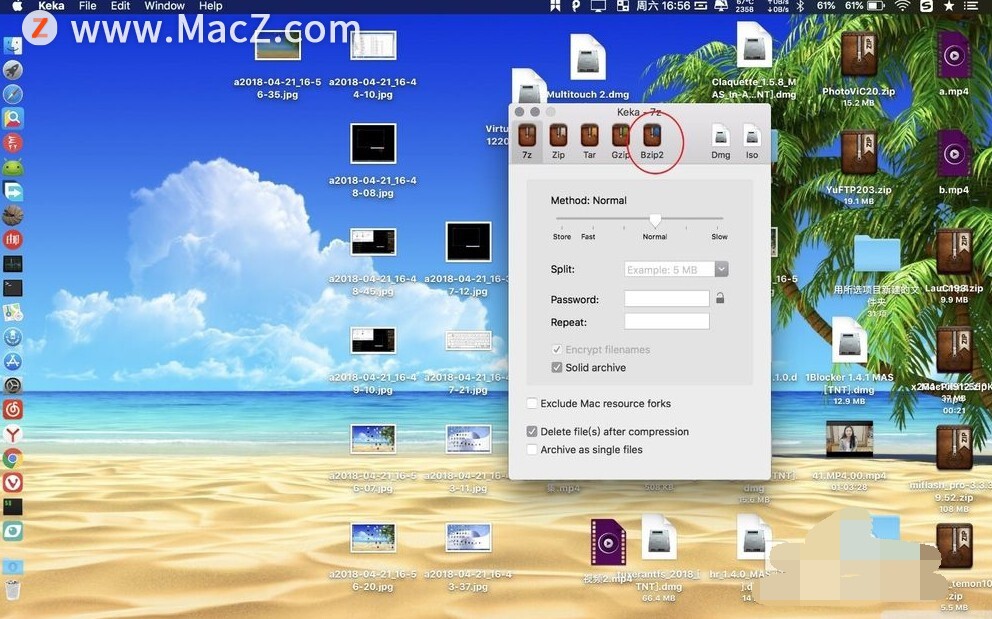Select the Dmg format icon in Keka
Viewport: 992px width, 619px height.
[721, 135]
